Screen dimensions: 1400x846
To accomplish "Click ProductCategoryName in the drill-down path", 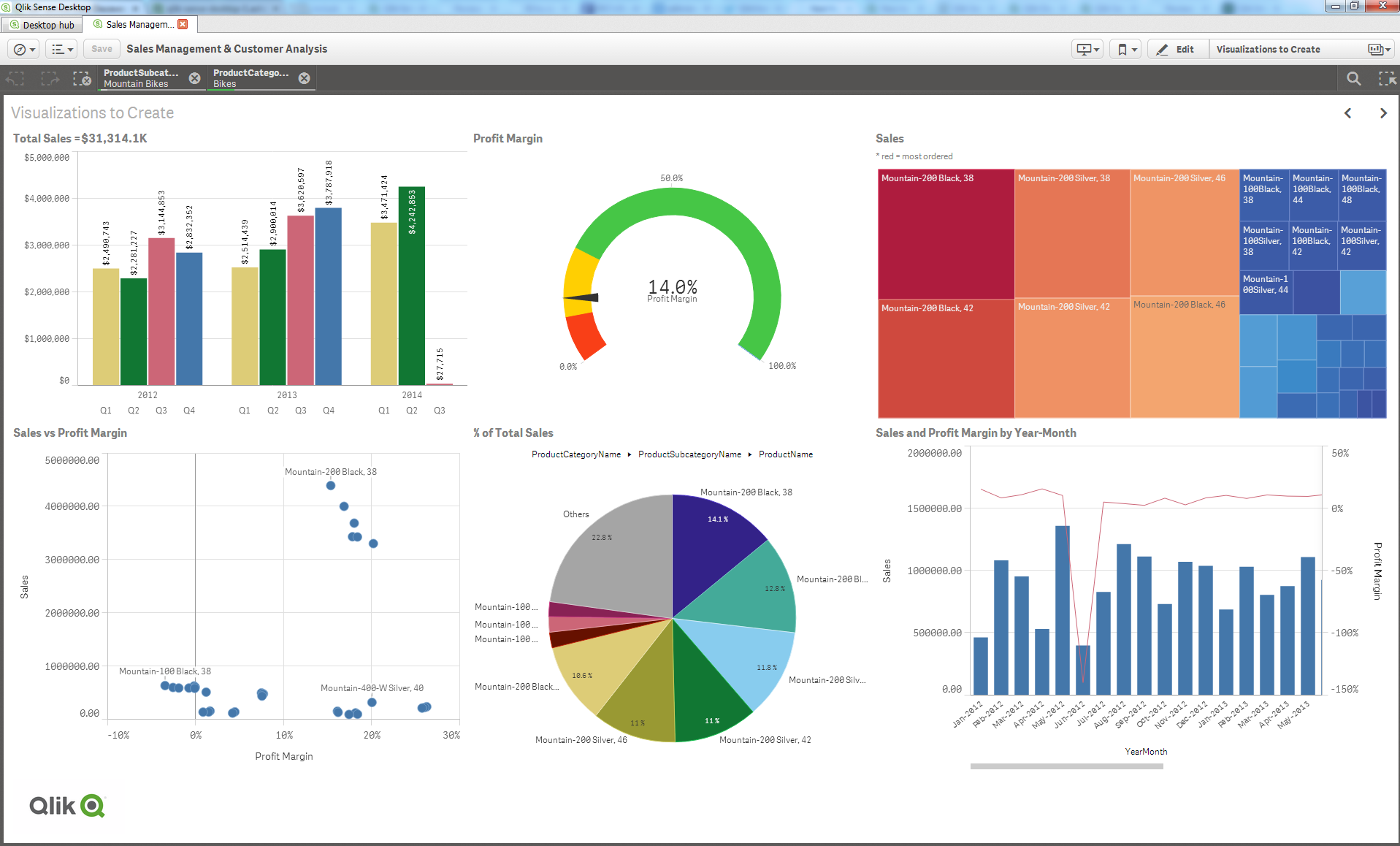I will [x=576, y=454].
